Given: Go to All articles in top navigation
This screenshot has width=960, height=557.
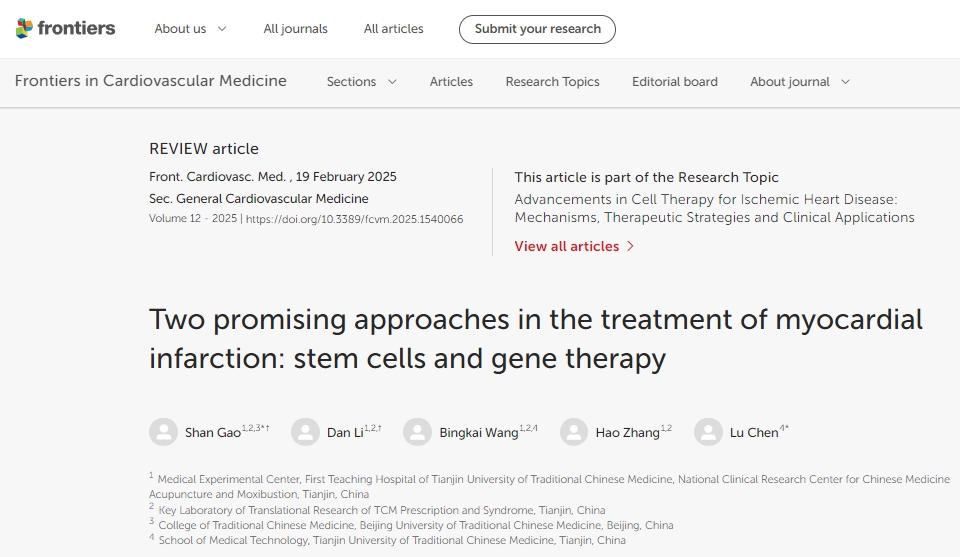Looking at the screenshot, I should coord(393,29).
